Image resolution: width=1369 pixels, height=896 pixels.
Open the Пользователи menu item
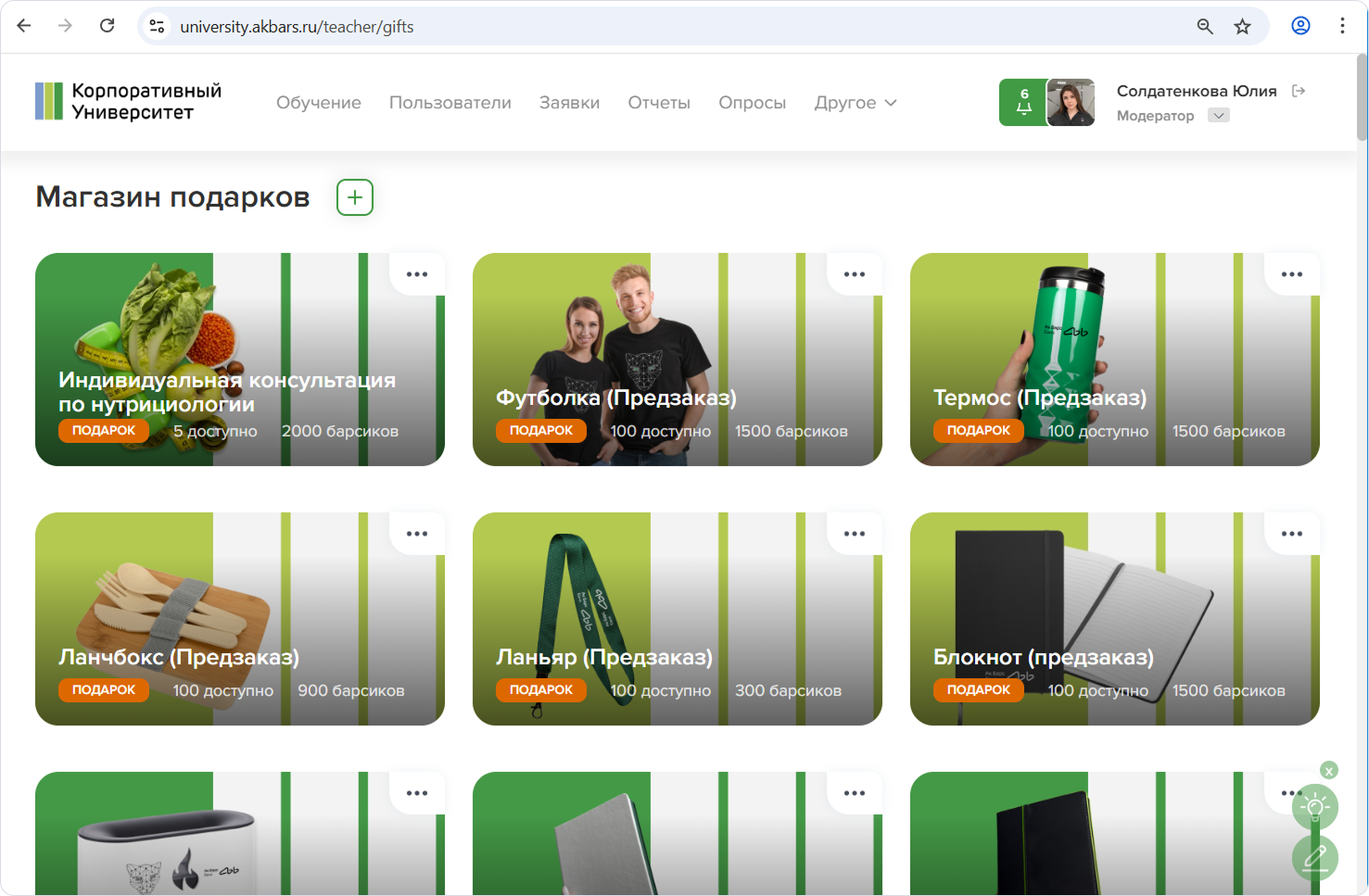(x=450, y=103)
